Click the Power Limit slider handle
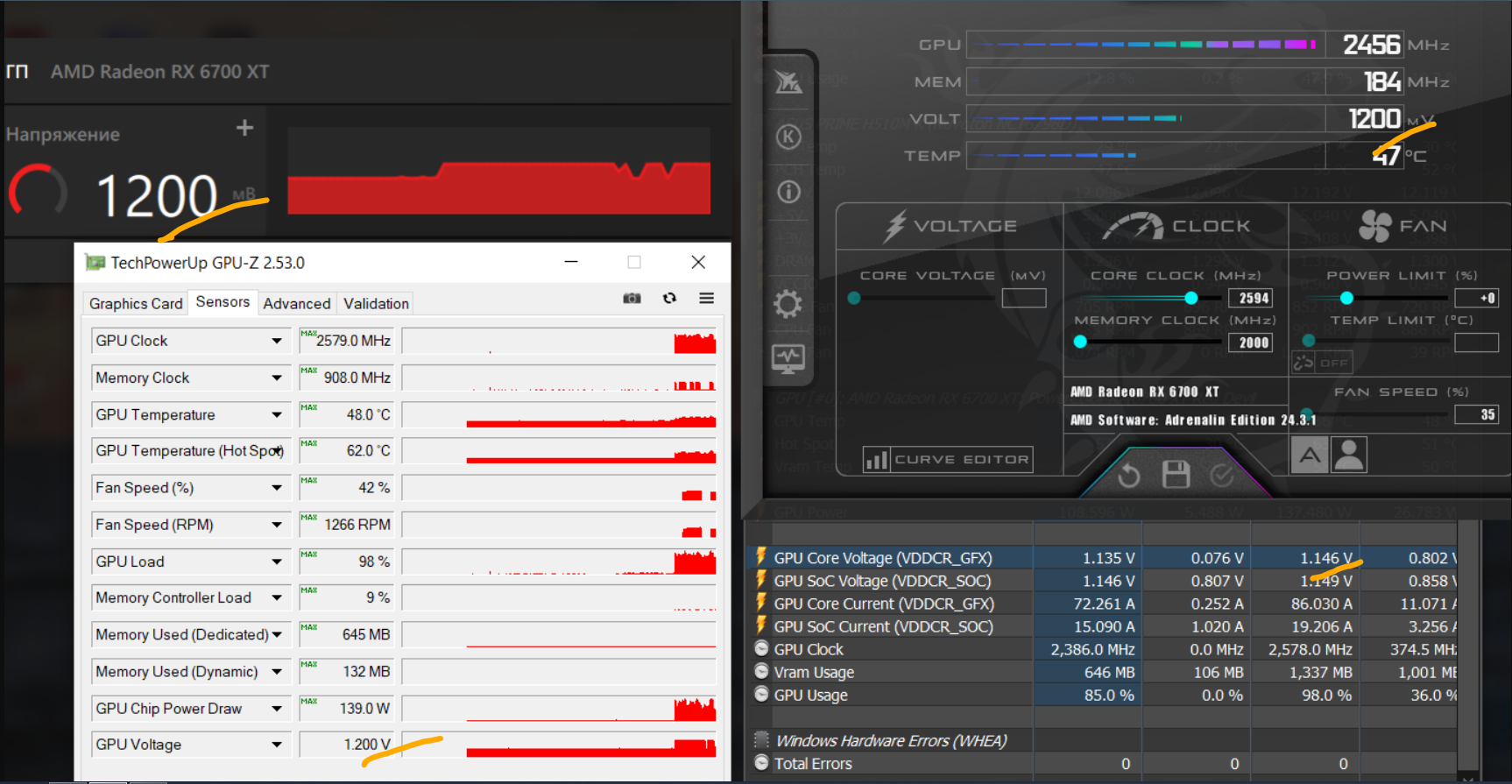 [1346, 298]
